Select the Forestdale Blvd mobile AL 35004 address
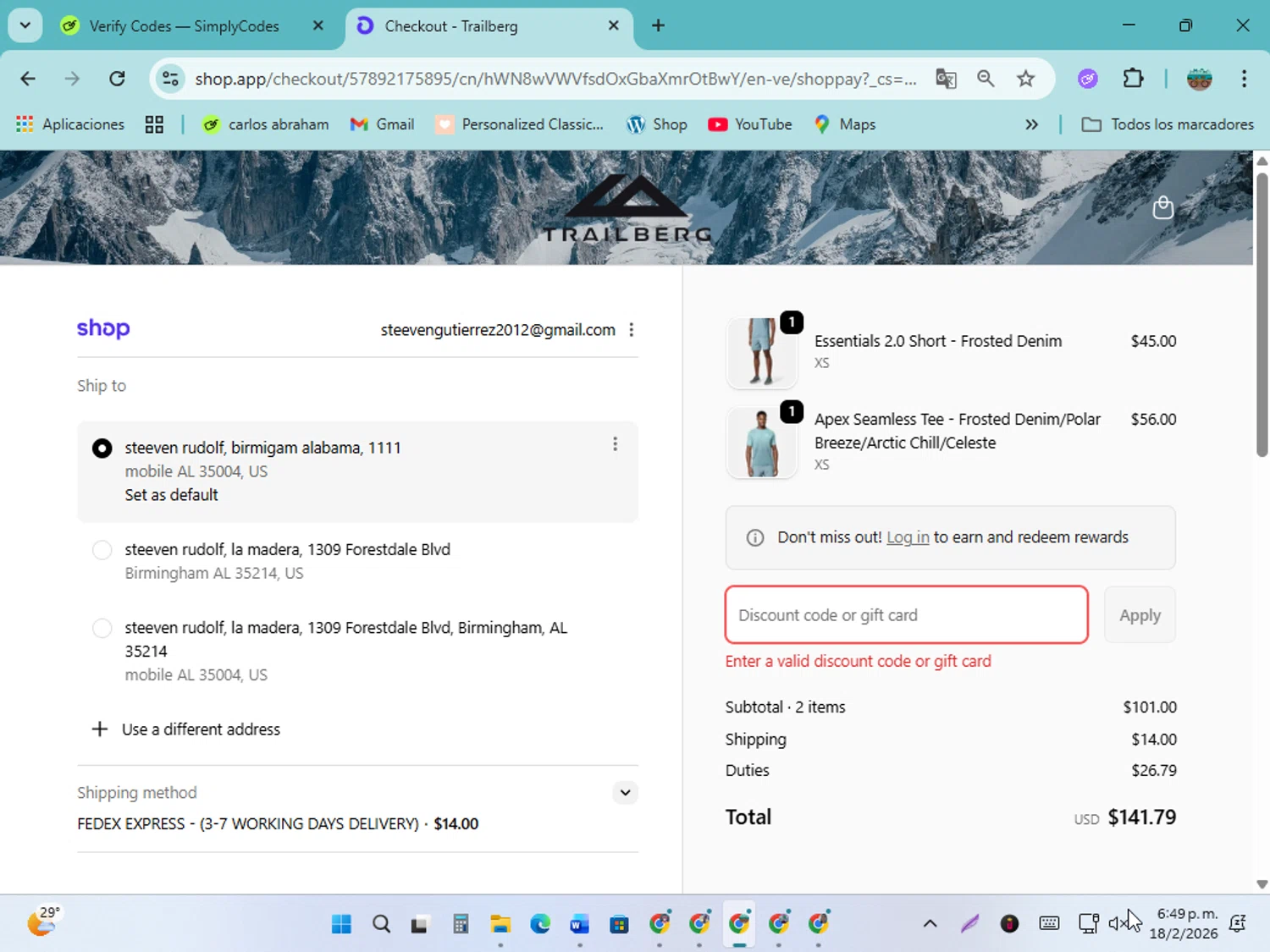1270x952 pixels. [x=102, y=628]
